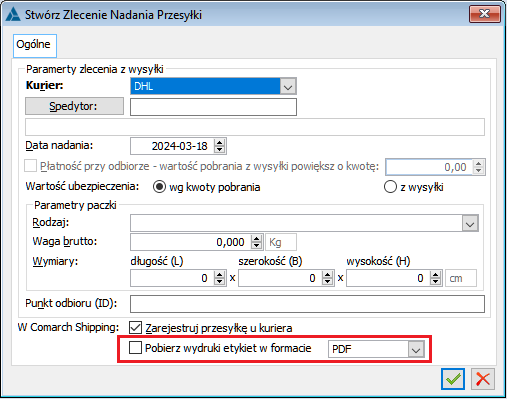Viewport: 507px width, 399px height.
Task: Click the Kg unit field
Action: 281,242
